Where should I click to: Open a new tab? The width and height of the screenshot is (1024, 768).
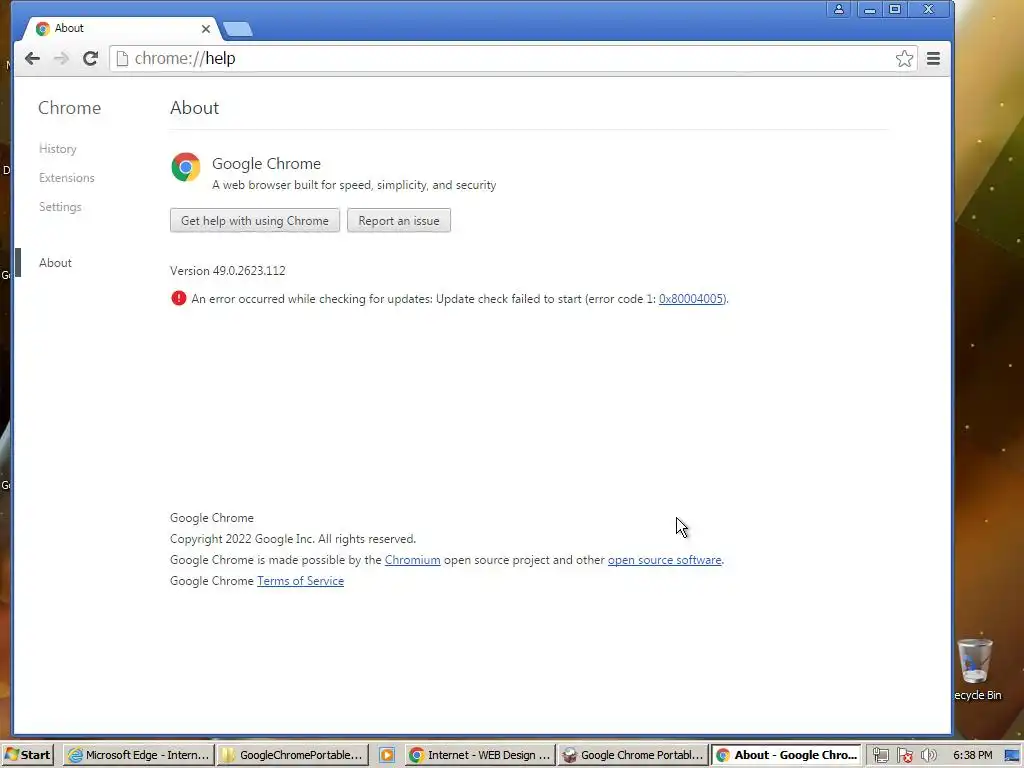click(238, 29)
